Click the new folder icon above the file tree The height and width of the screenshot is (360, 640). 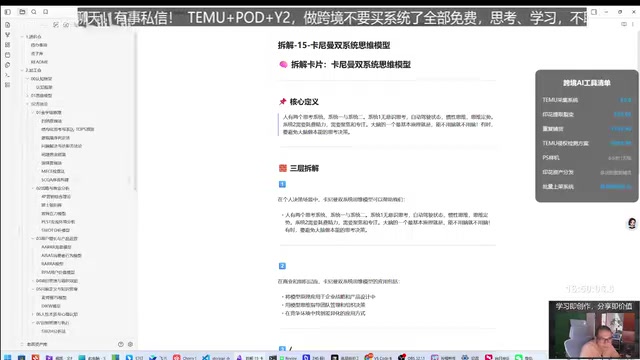66,25
